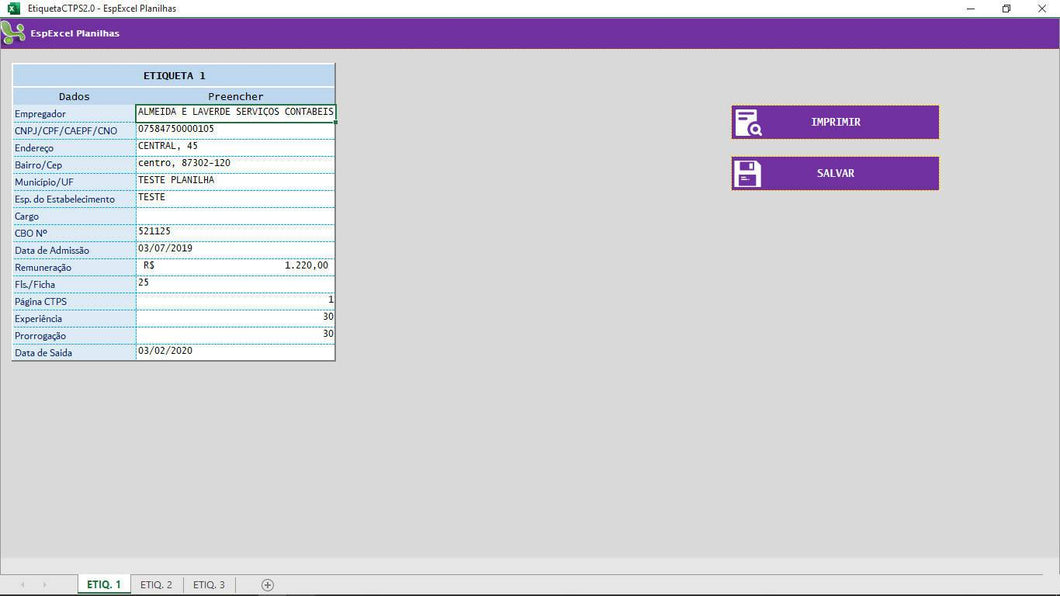Add a new sheet with the plus icon
This screenshot has width=1060, height=596.
[x=268, y=585]
